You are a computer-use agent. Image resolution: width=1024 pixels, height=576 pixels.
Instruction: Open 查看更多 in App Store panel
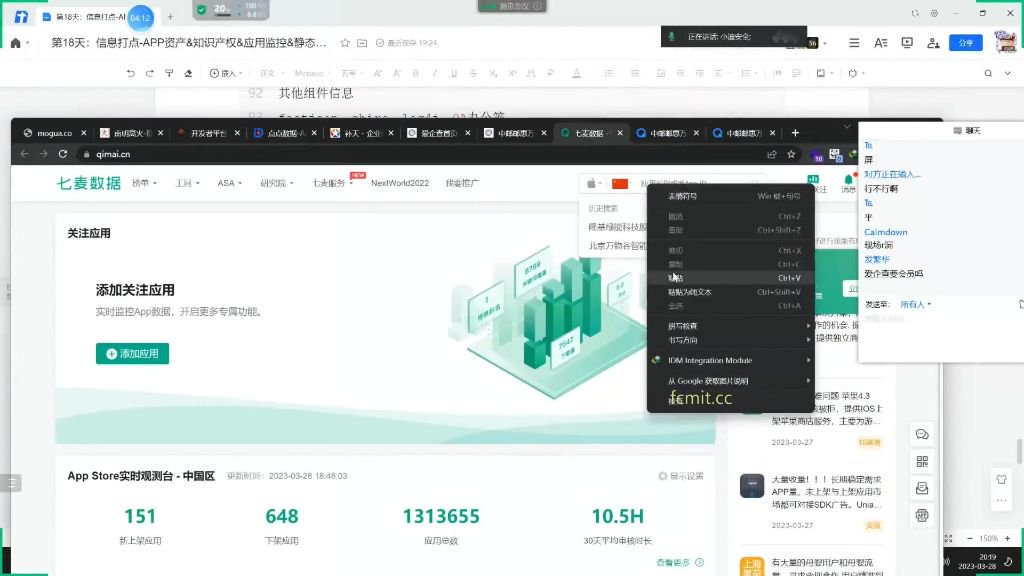pyautogui.click(x=680, y=562)
